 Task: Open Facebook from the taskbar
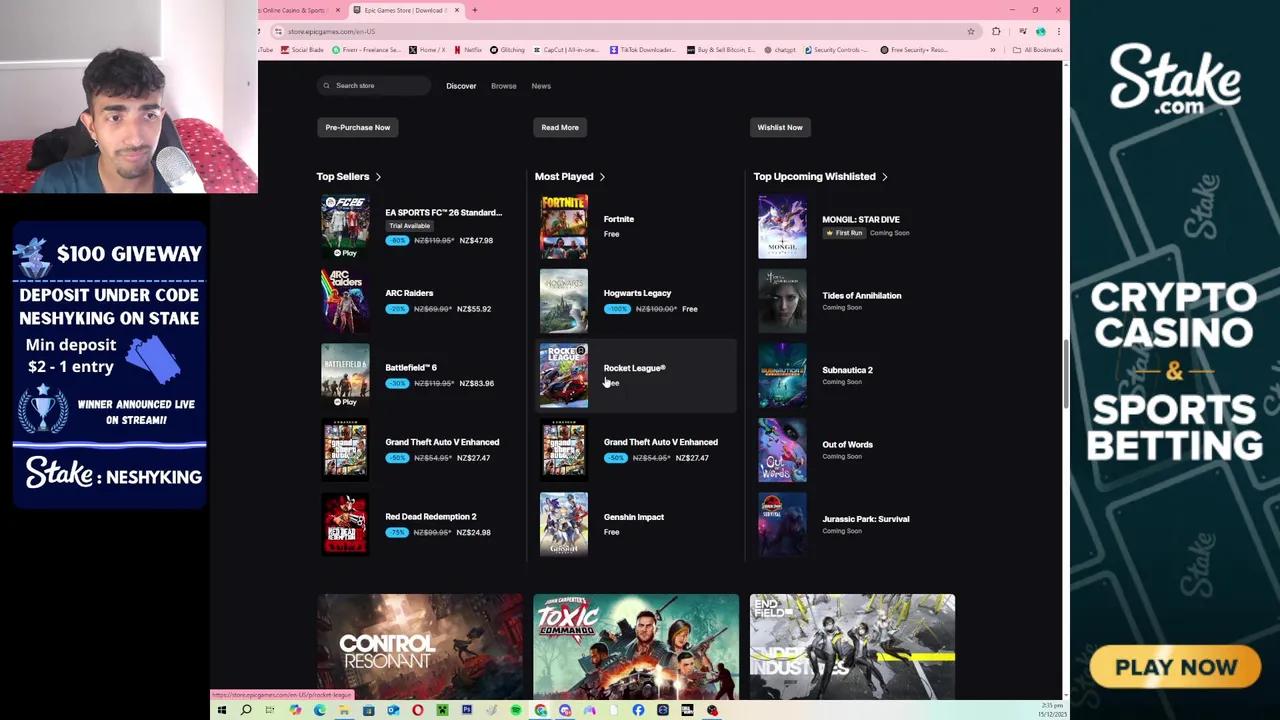pyautogui.click(x=637, y=710)
